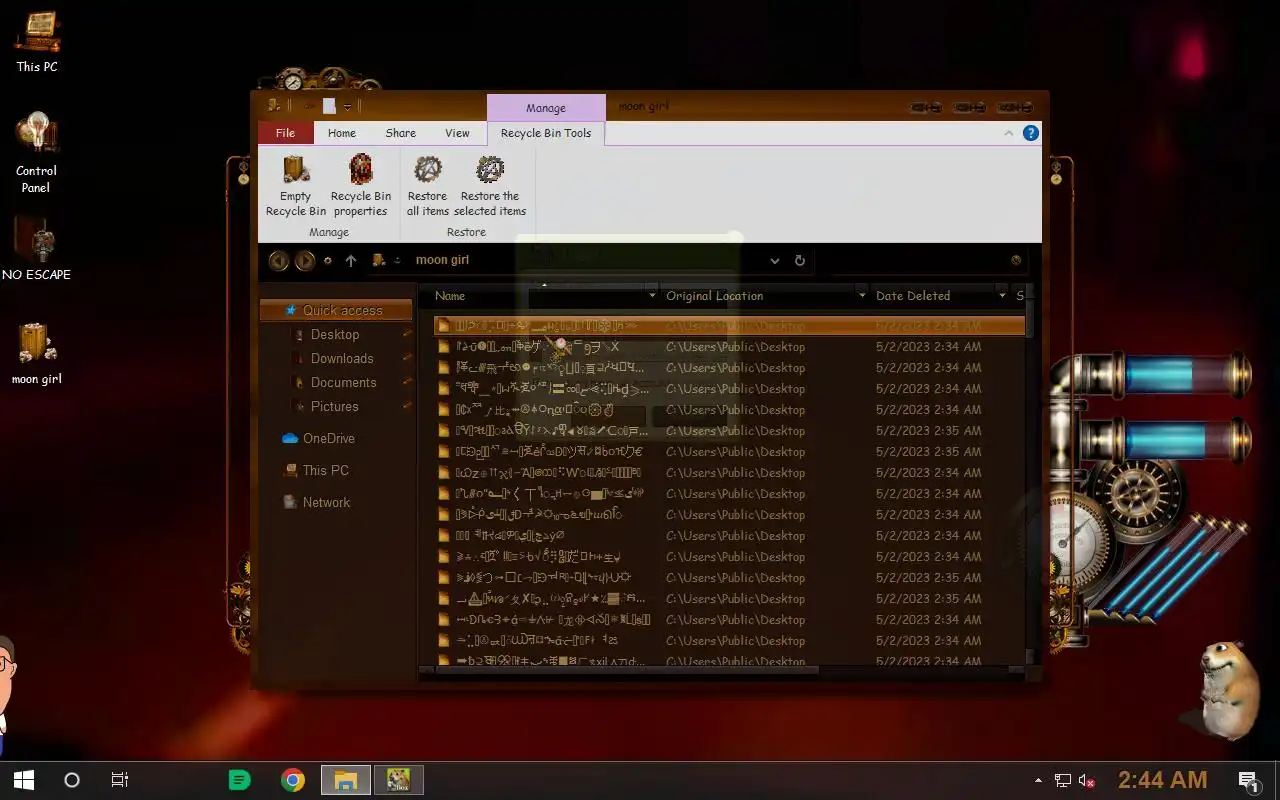Click network icon in system tray

pyautogui.click(x=1063, y=780)
